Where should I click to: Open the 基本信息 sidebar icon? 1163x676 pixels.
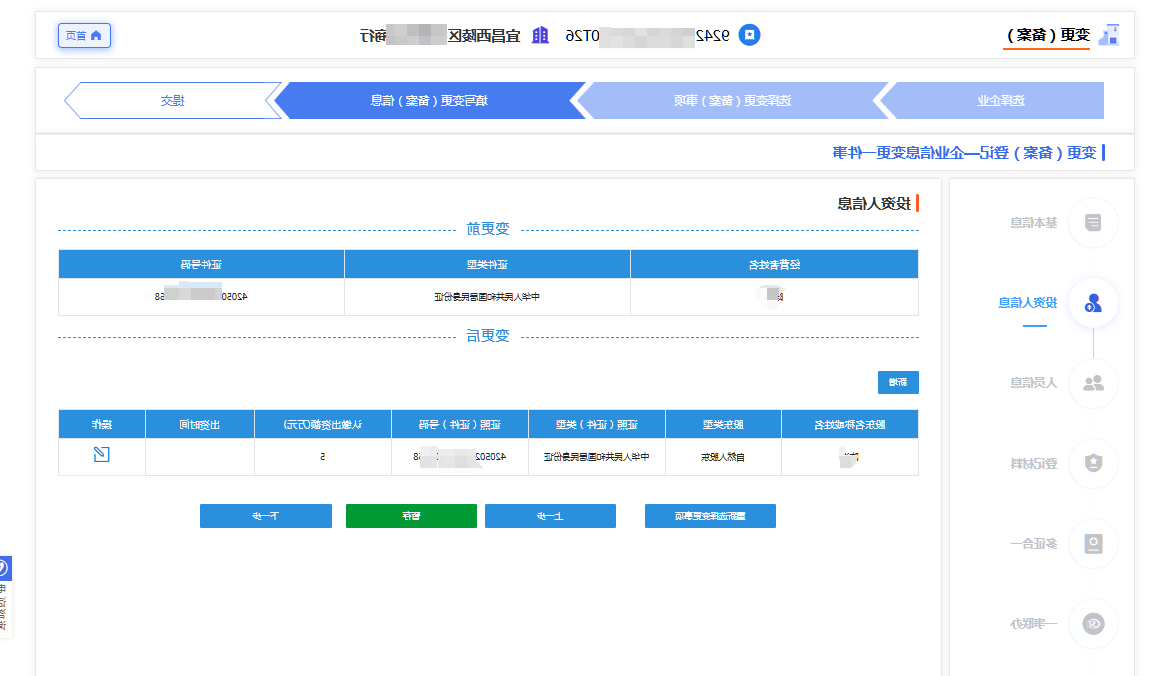[1093, 223]
